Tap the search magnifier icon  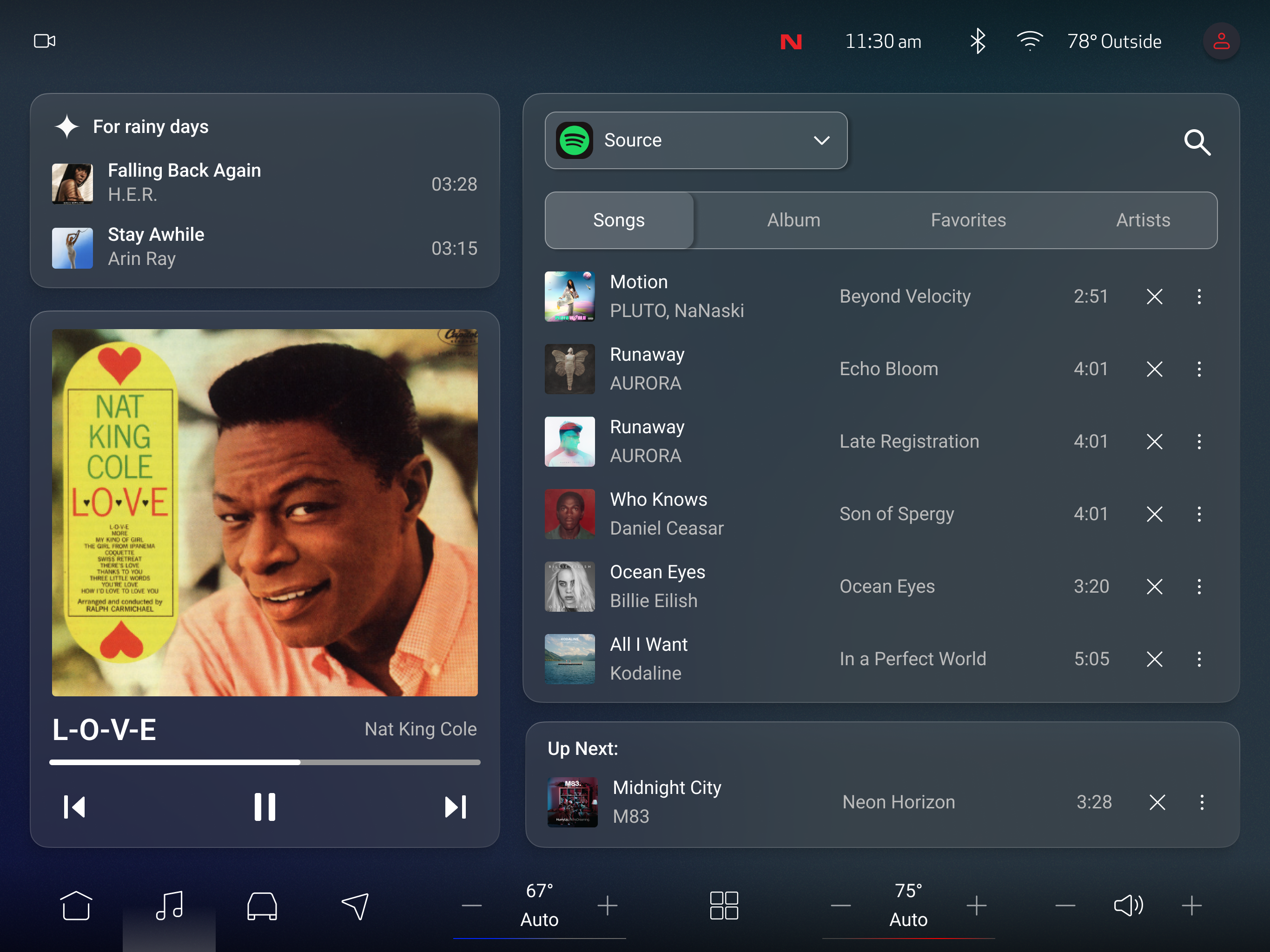[1197, 142]
